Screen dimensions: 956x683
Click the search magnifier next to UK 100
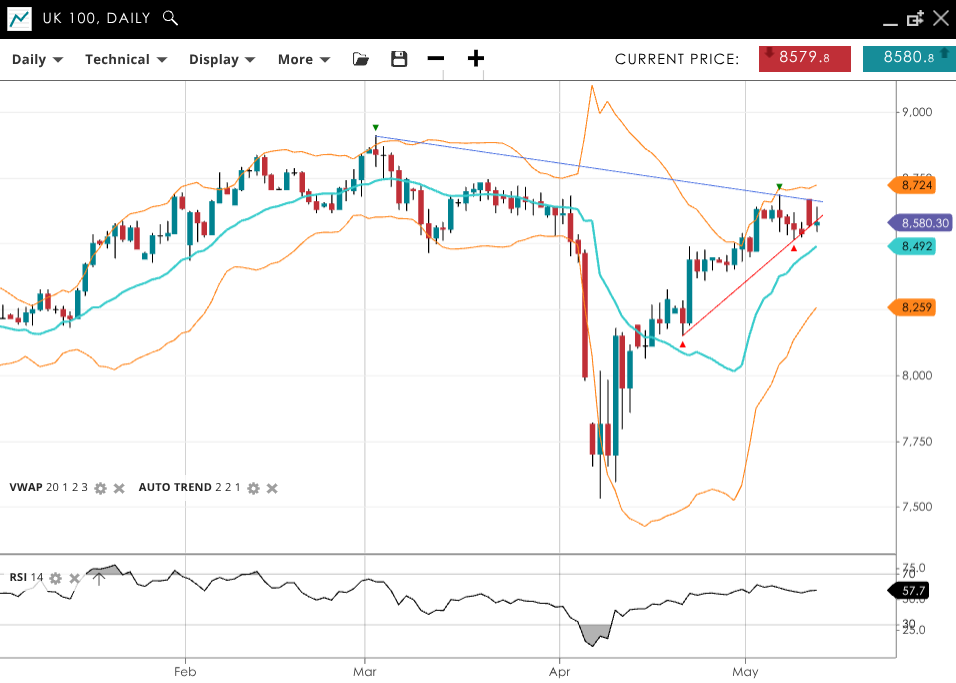point(170,18)
